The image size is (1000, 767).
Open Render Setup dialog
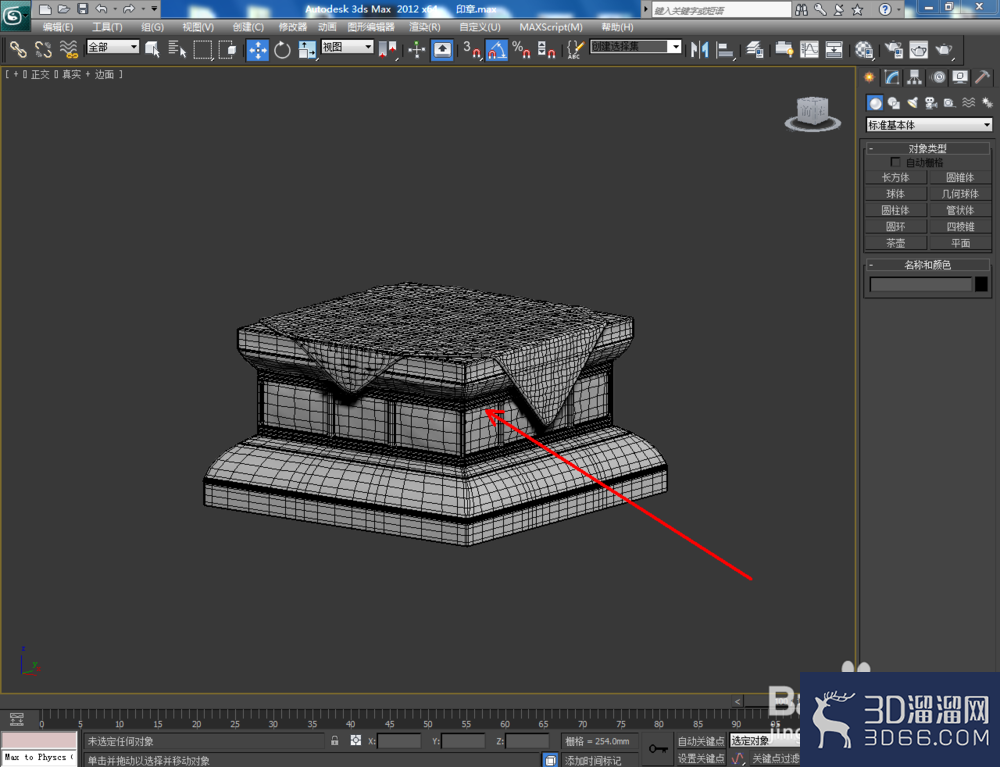pyautogui.click(x=894, y=50)
